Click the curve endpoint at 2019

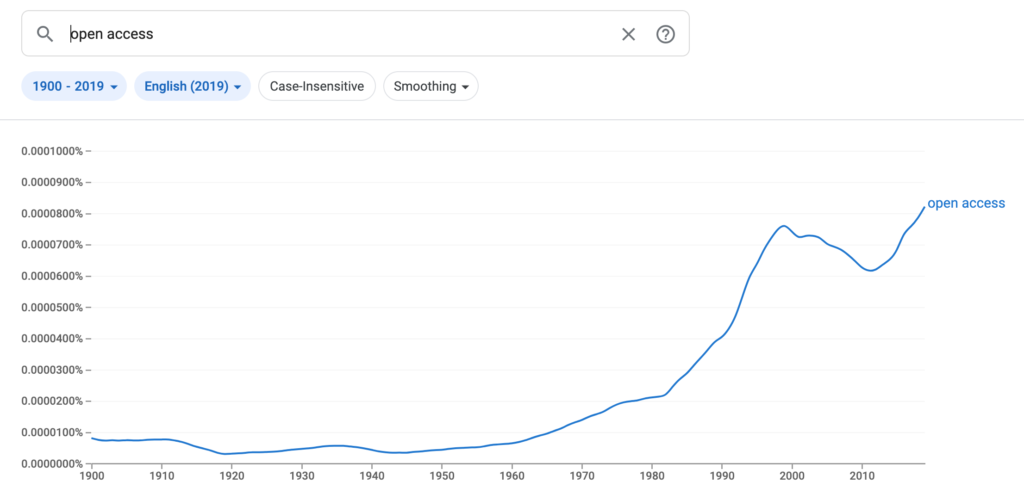tap(924, 207)
